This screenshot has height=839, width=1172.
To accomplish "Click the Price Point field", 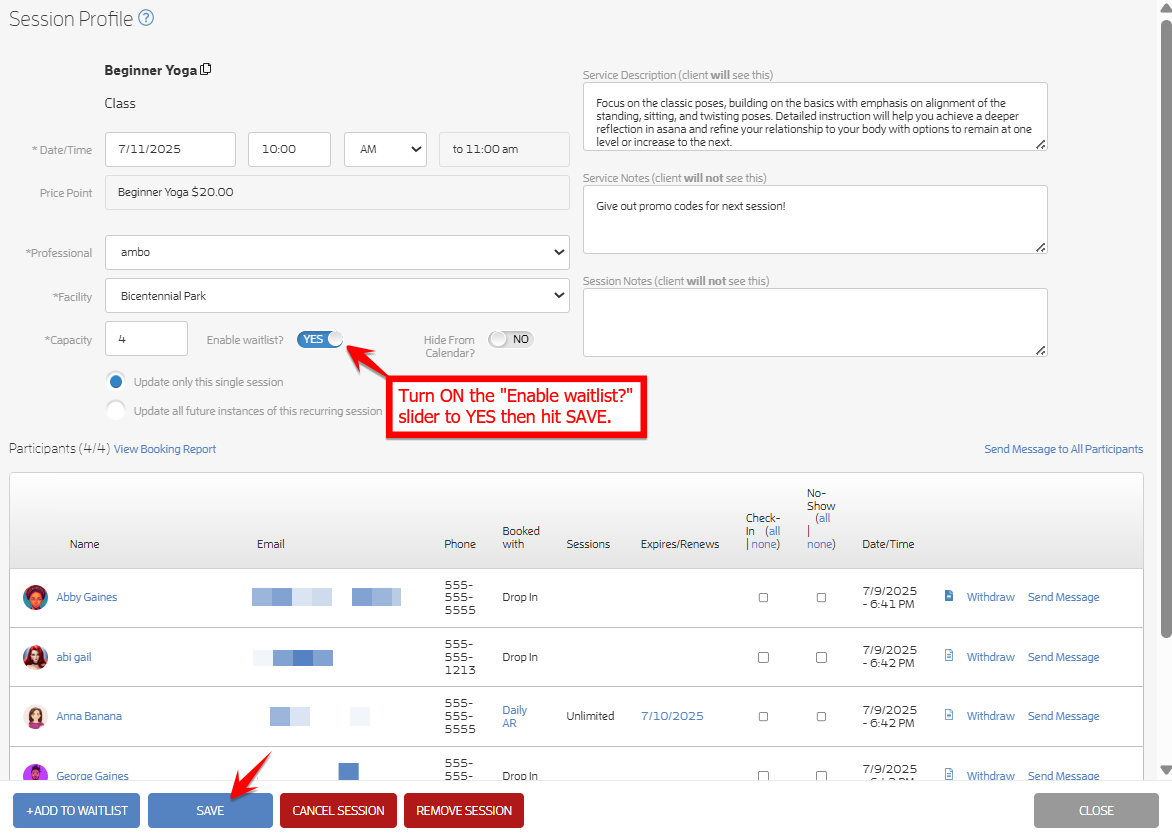I will click(x=337, y=192).
